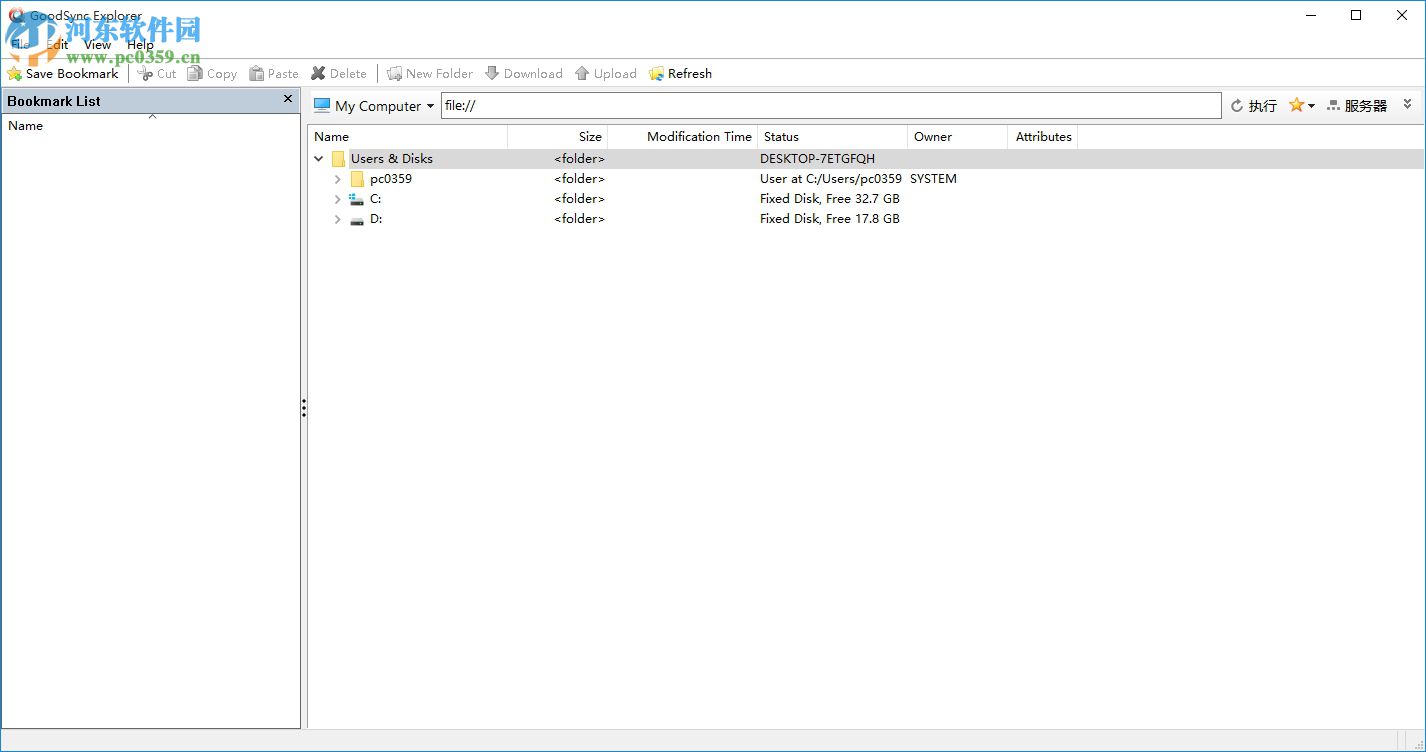The image size is (1426, 752).
Task: Open the View menu
Action: pos(98,44)
